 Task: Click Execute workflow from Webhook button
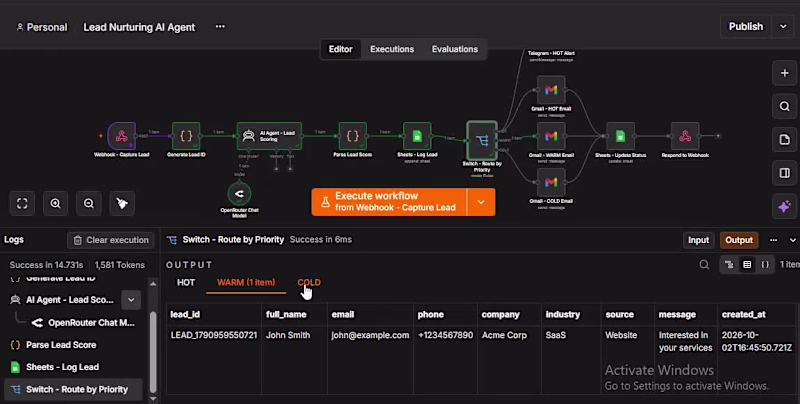pyautogui.click(x=389, y=202)
